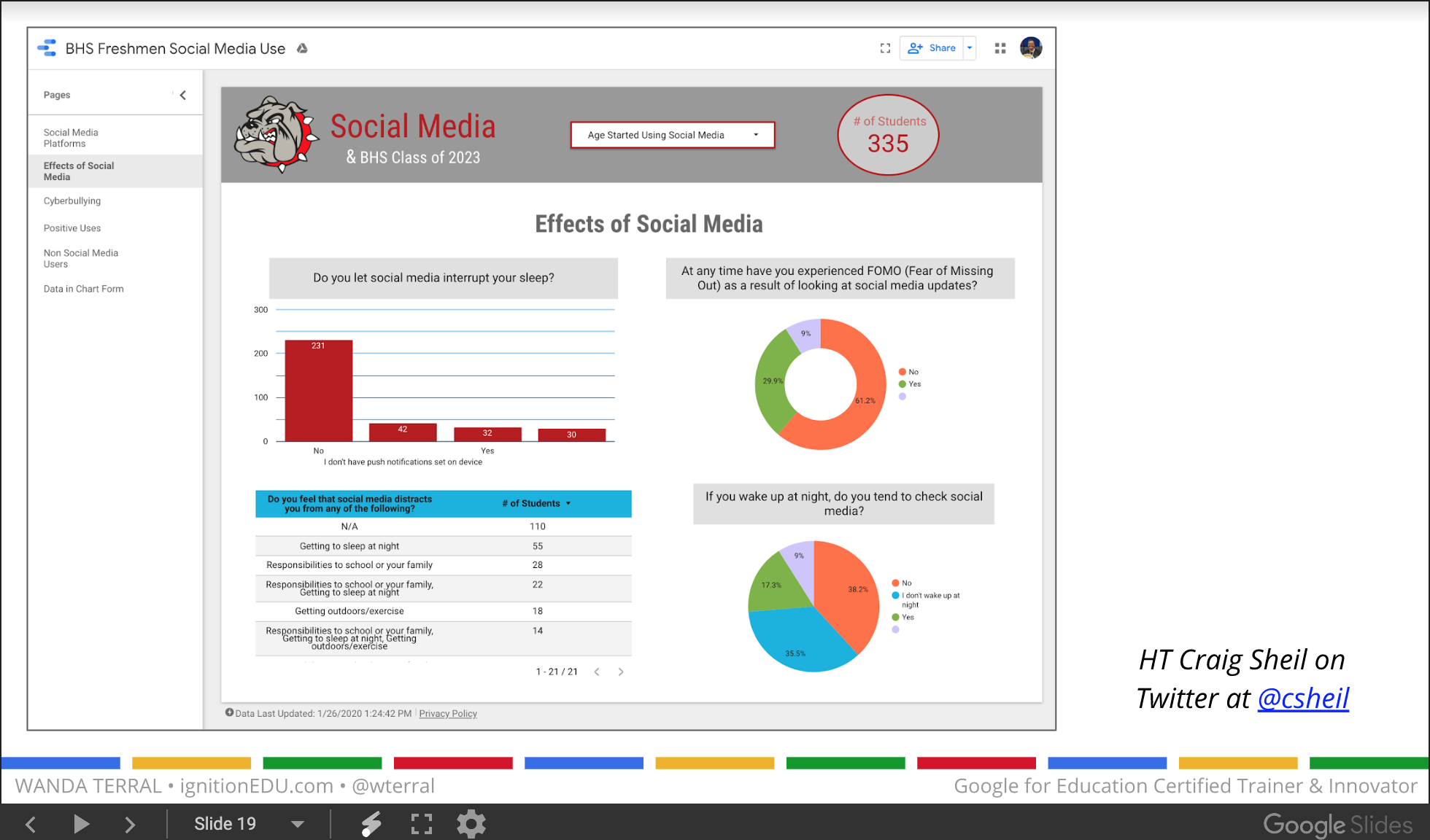
Task: Open the @csheil Twitter link
Action: click(x=1303, y=699)
